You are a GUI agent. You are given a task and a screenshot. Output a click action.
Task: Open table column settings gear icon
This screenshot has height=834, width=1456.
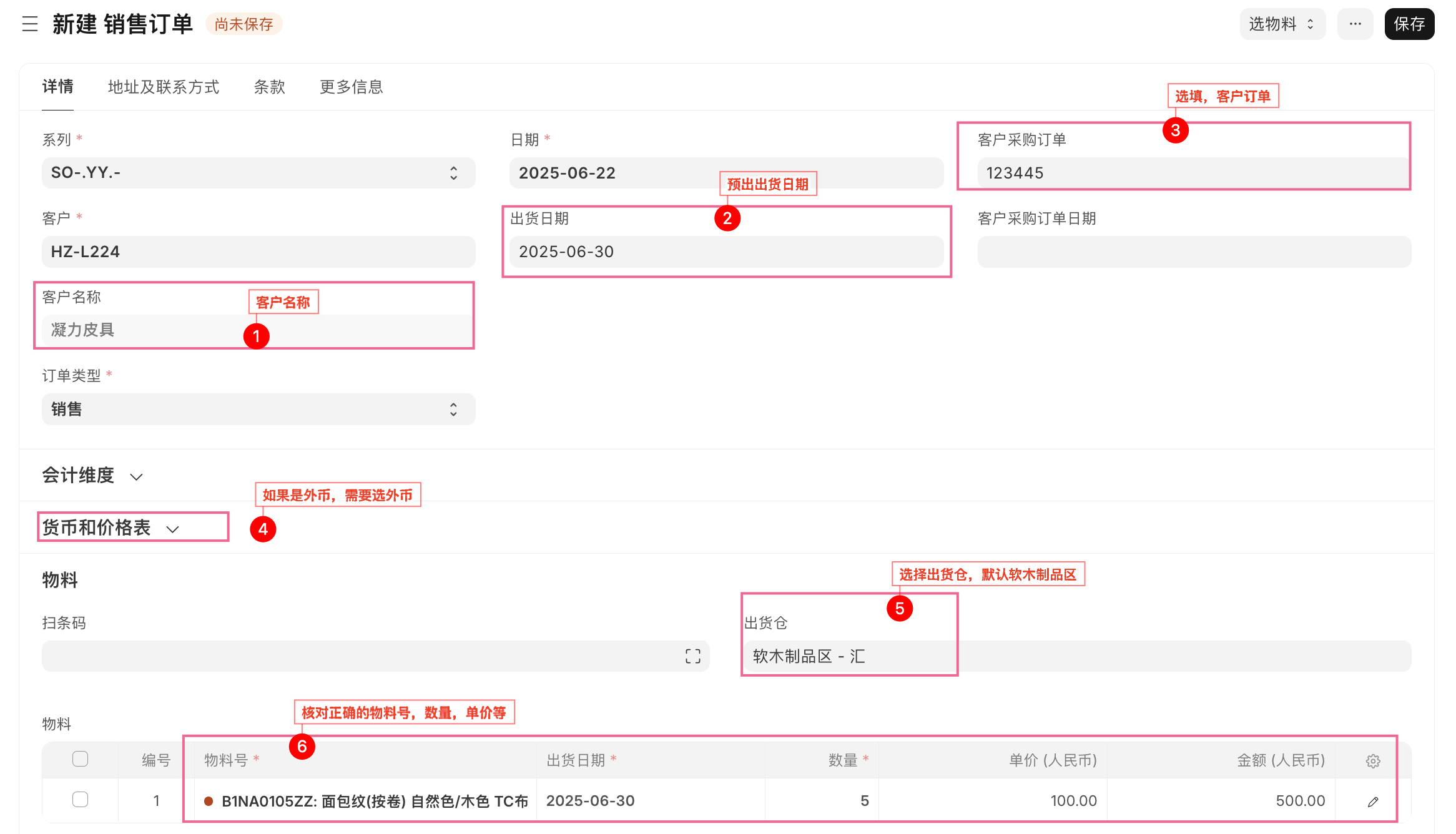[1372, 761]
